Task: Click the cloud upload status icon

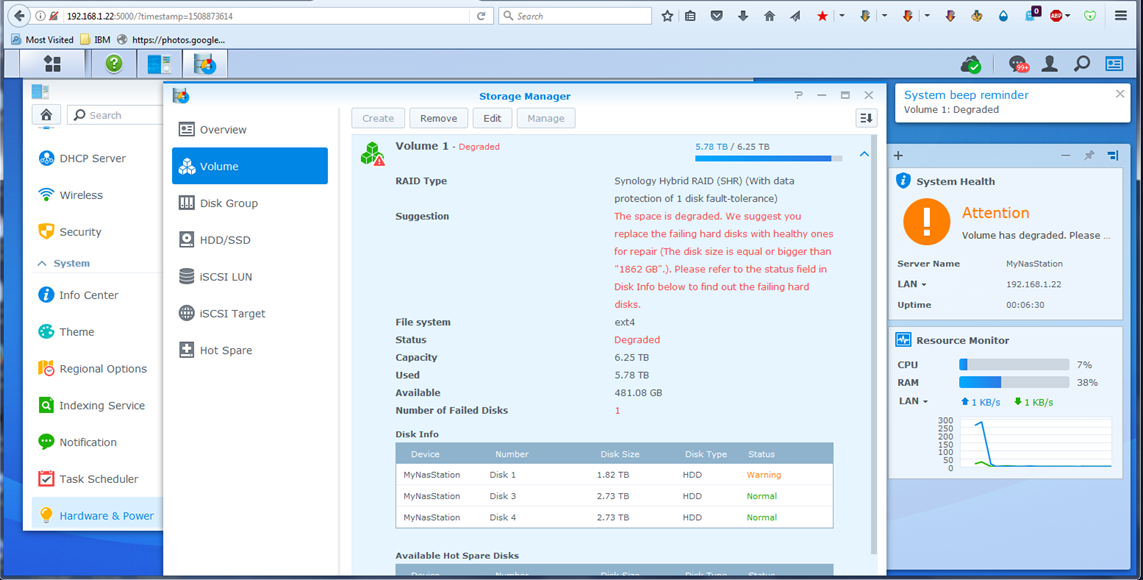Action: click(x=970, y=64)
